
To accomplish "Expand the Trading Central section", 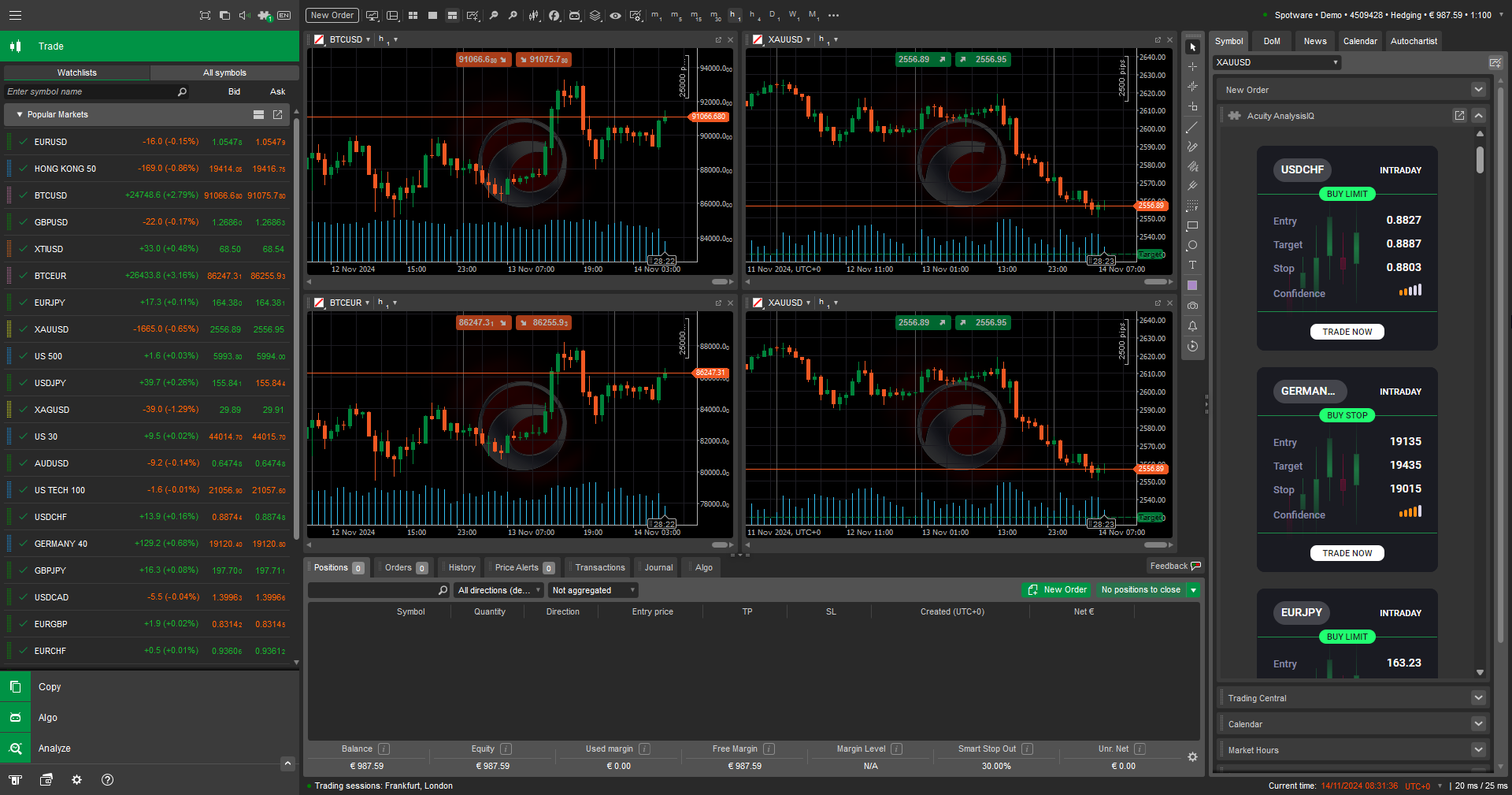I will click(x=1478, y=698).
